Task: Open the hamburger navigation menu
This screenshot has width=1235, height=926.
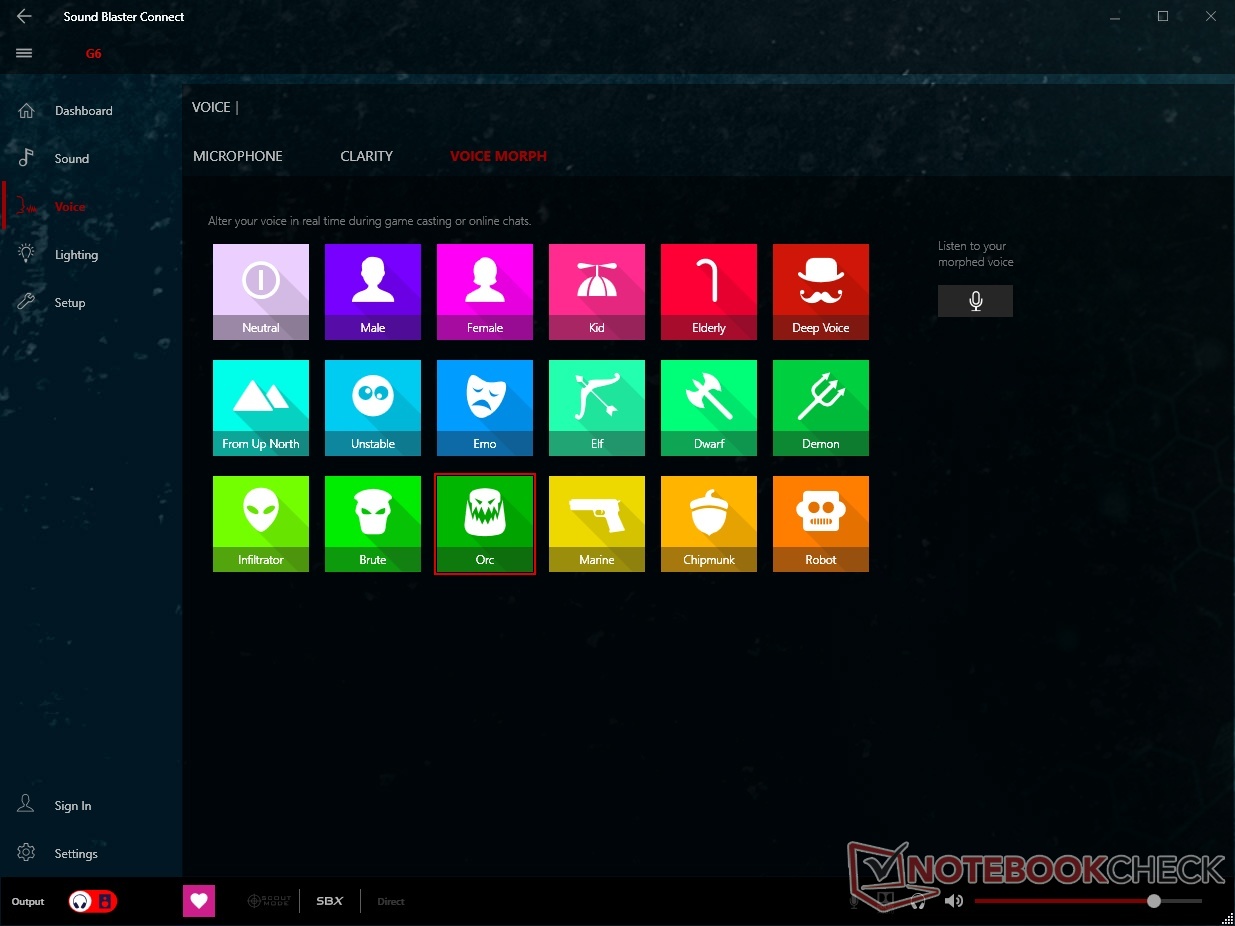Action: [24, 53]
